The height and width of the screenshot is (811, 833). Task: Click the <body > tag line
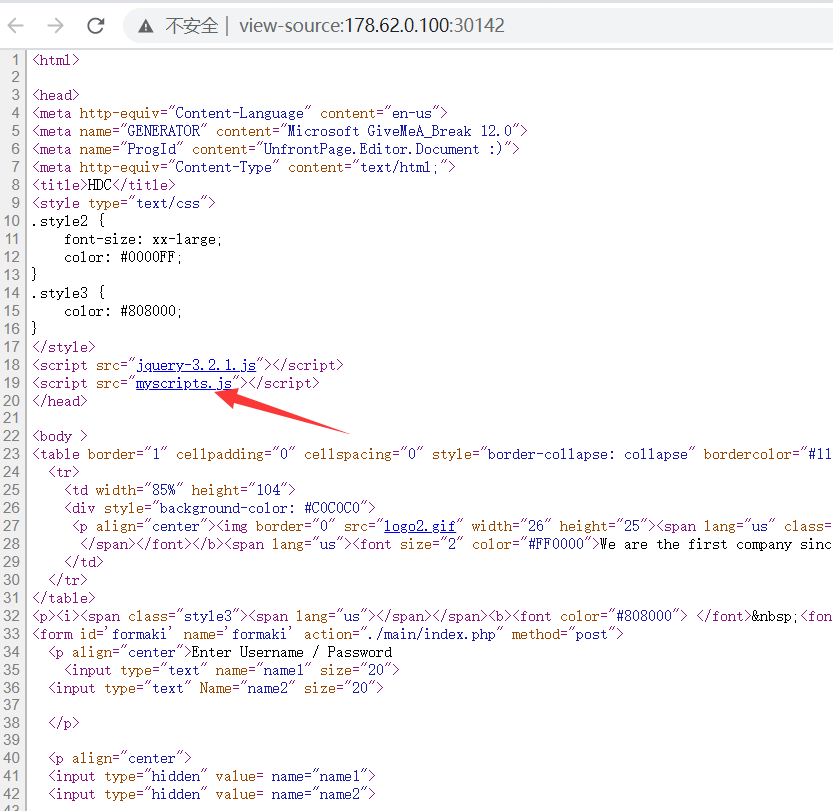[60, 436]
